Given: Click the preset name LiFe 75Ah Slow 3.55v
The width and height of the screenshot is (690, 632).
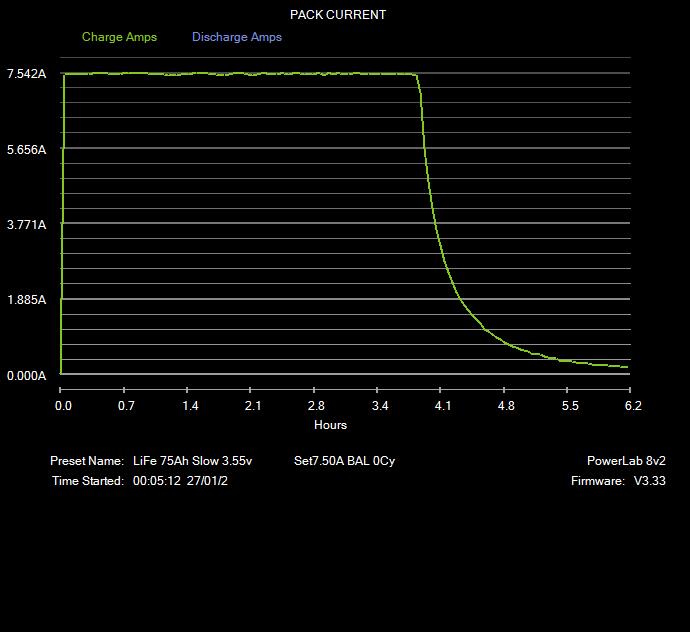Looking at the screenshot, I should point(192,461).
